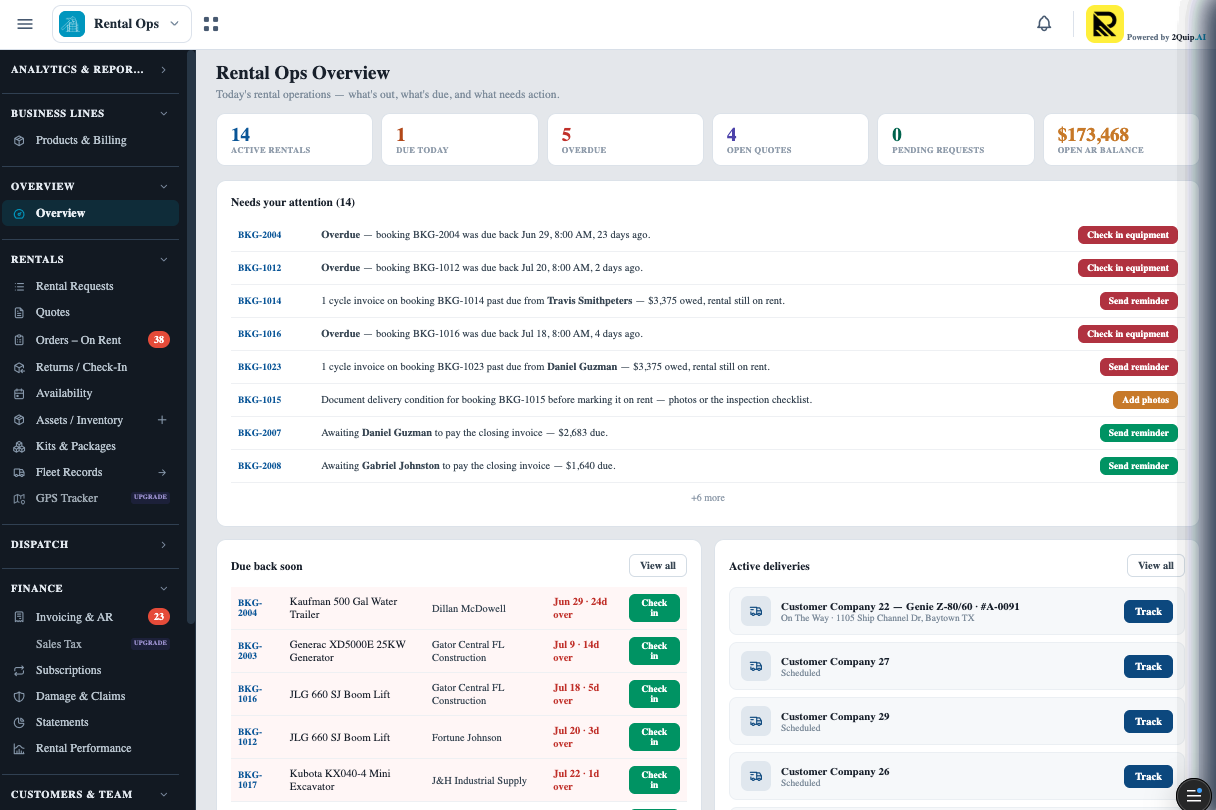This screenshot has height=810, width=1216.
Task: Collapse the Rentals section
Action: pos(90,260)
